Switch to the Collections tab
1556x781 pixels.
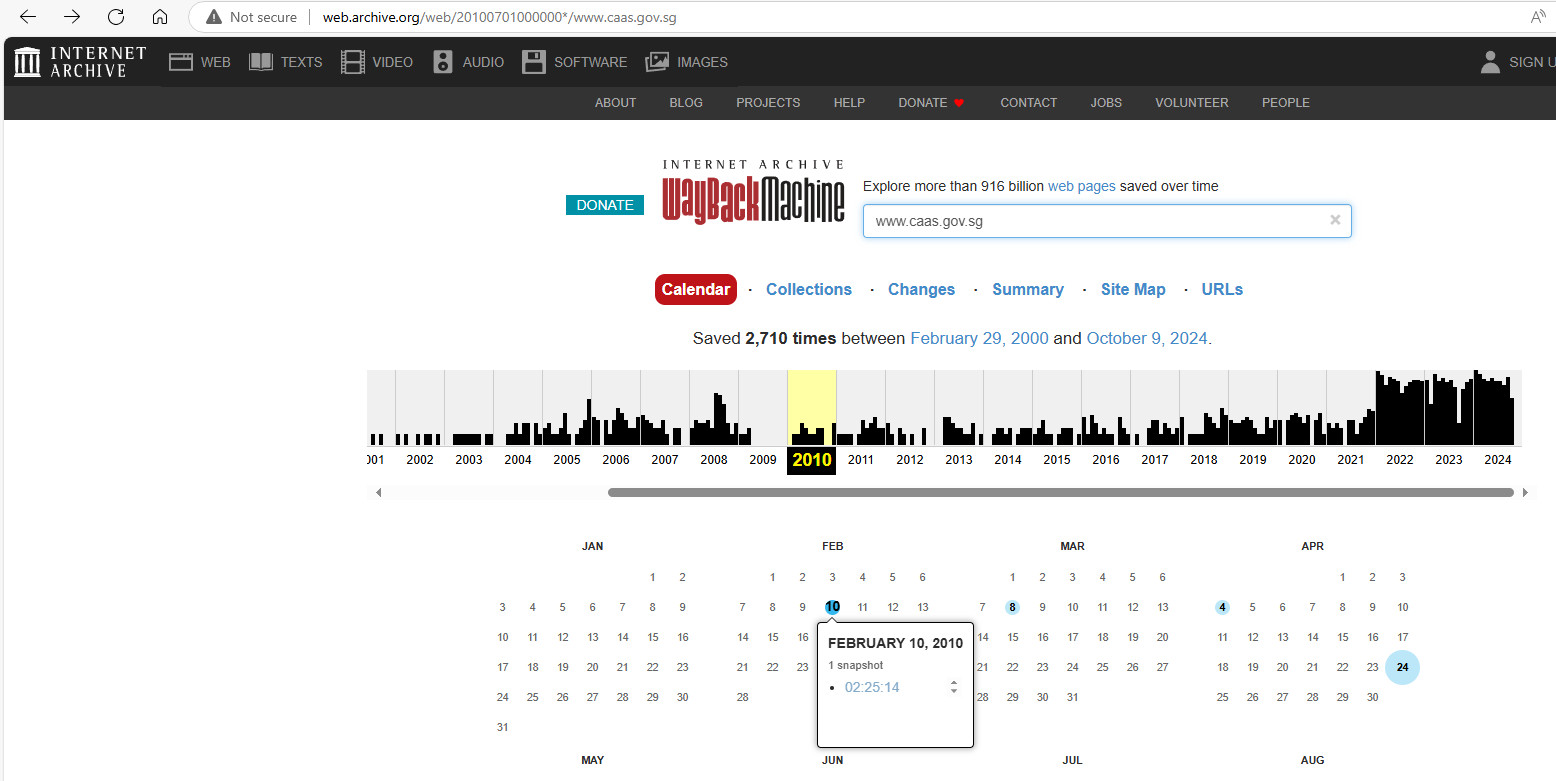coord(809,289)
